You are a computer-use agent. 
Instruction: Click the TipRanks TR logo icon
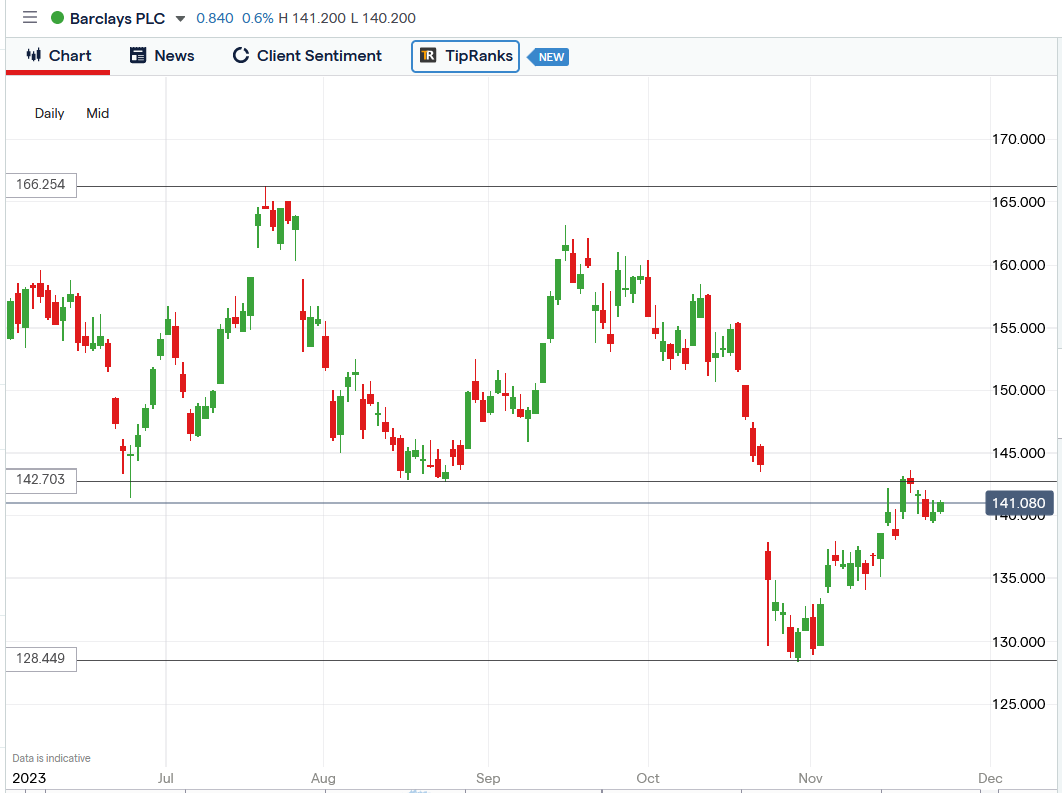[428, 56]
